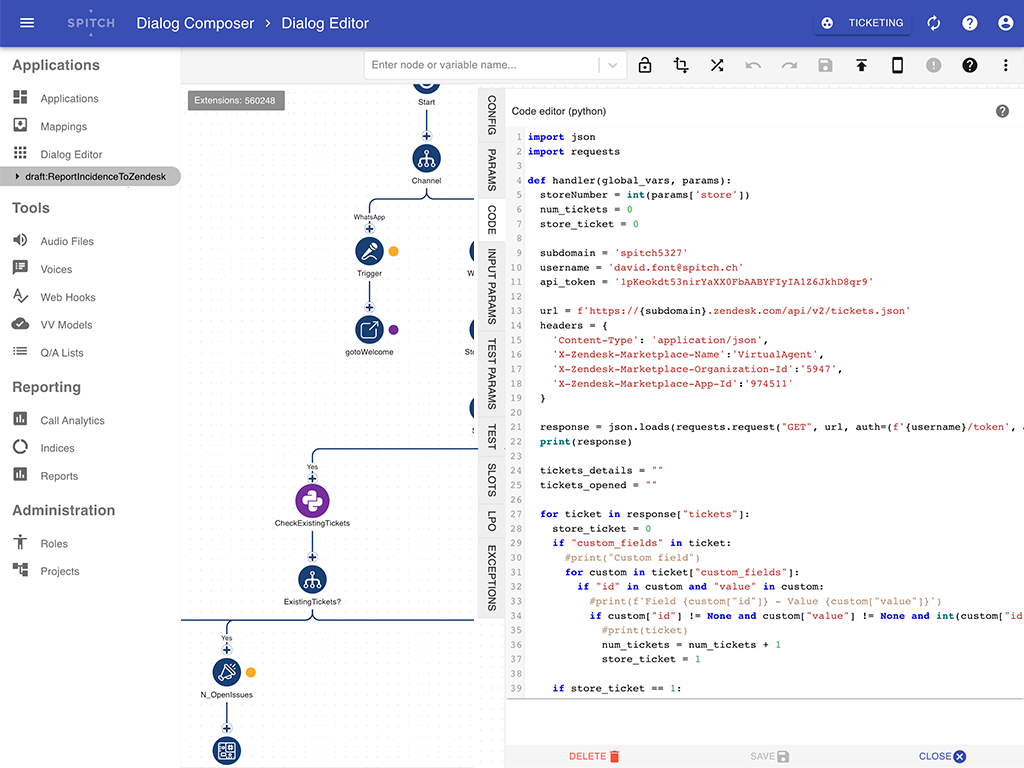Click the sync refresh icon in the top bar
This screenshot has width=1024, height=768.
pos(933,22)
